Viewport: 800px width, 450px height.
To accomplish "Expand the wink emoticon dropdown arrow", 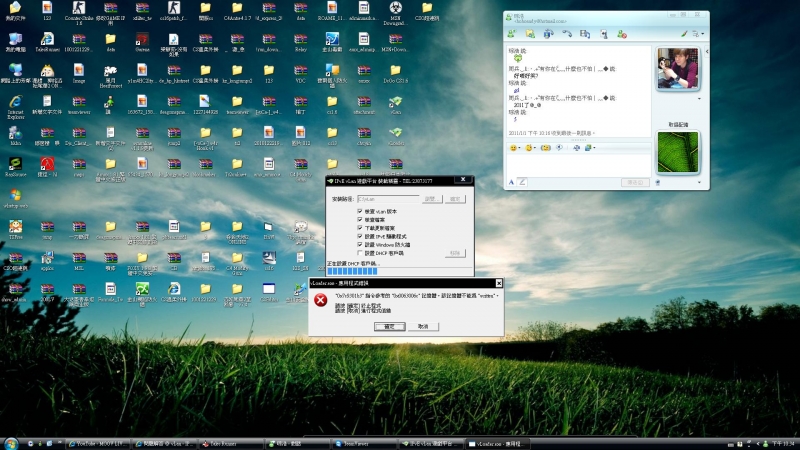I will tap(537, 148).
